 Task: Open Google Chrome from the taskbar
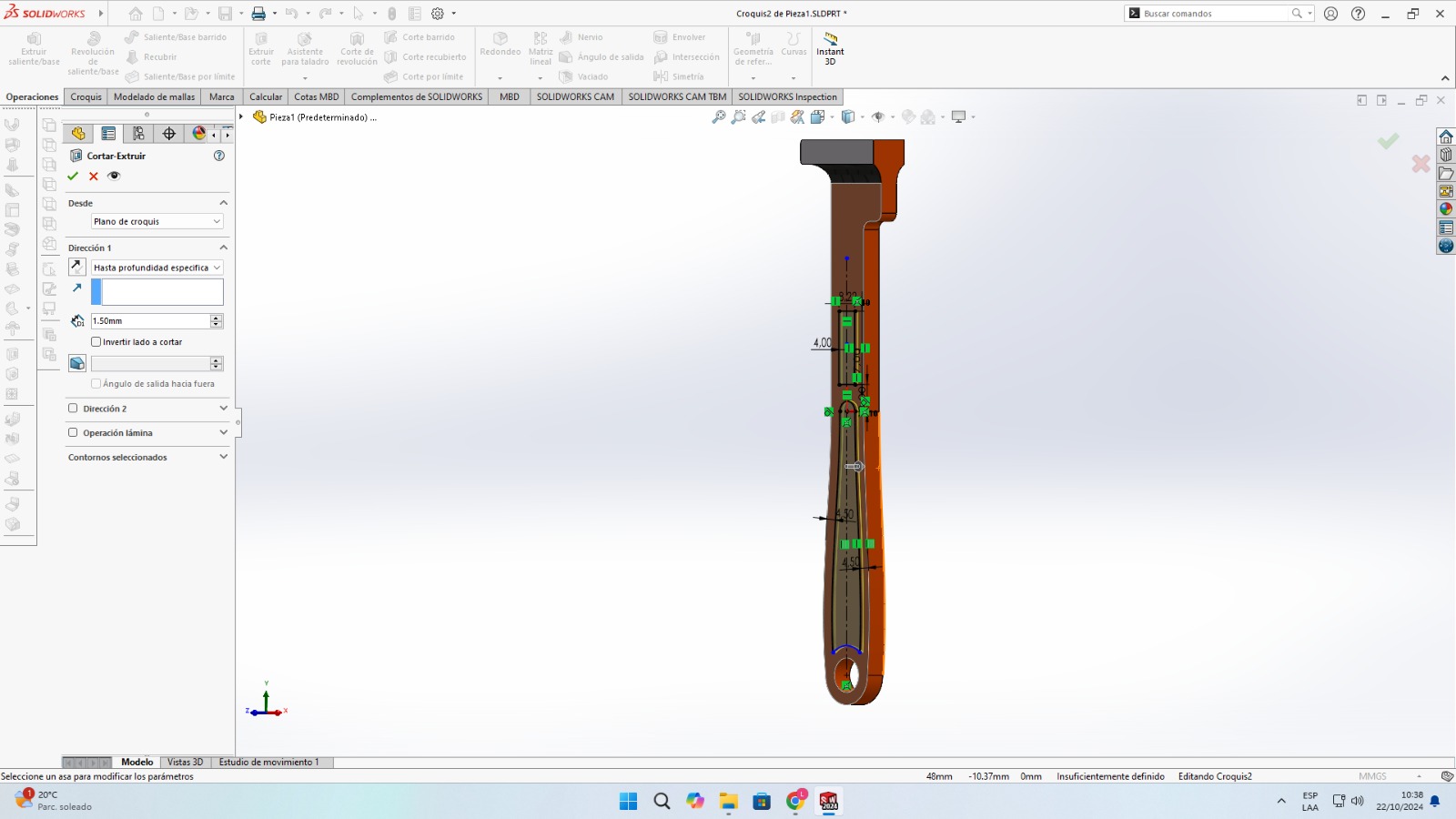click(795, 801)
